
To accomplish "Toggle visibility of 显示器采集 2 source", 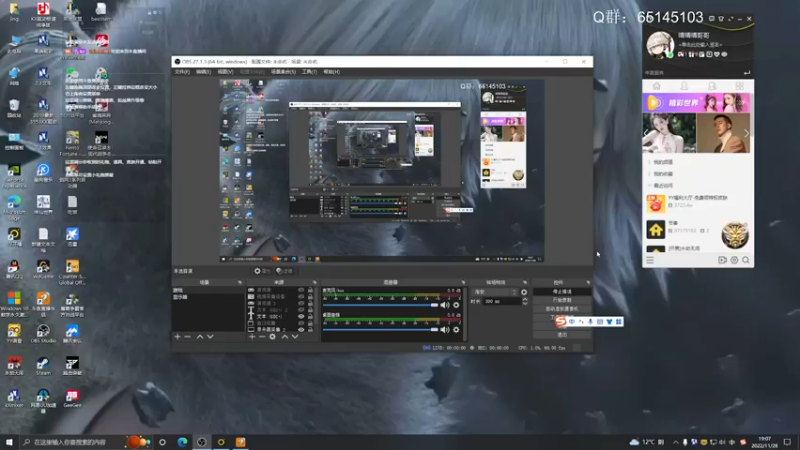I will tap(301, 330).
